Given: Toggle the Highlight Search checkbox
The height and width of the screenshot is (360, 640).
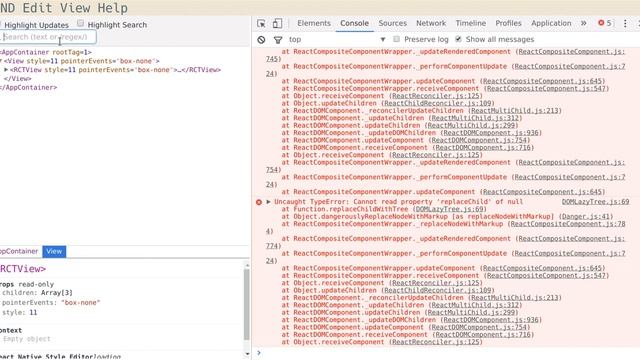Looking at the screenshot, I should 80,23.
